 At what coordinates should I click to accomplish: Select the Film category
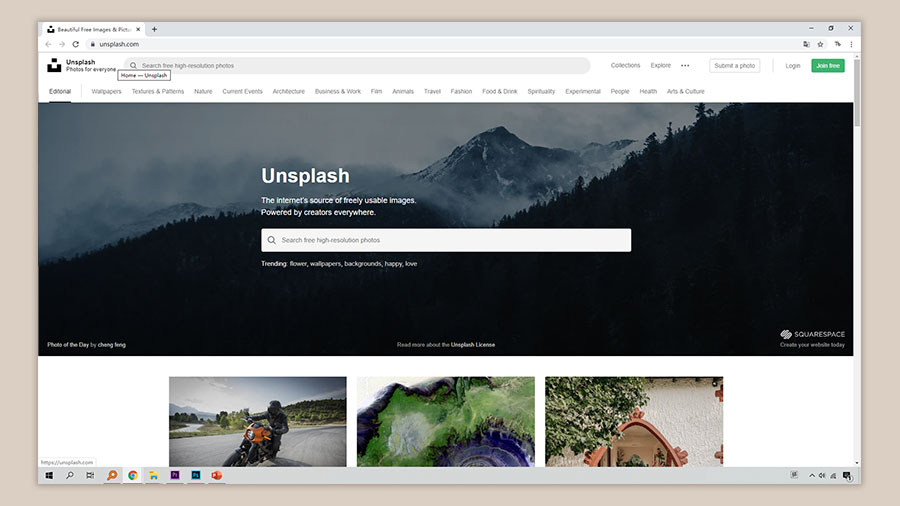[x=376, y=91]
